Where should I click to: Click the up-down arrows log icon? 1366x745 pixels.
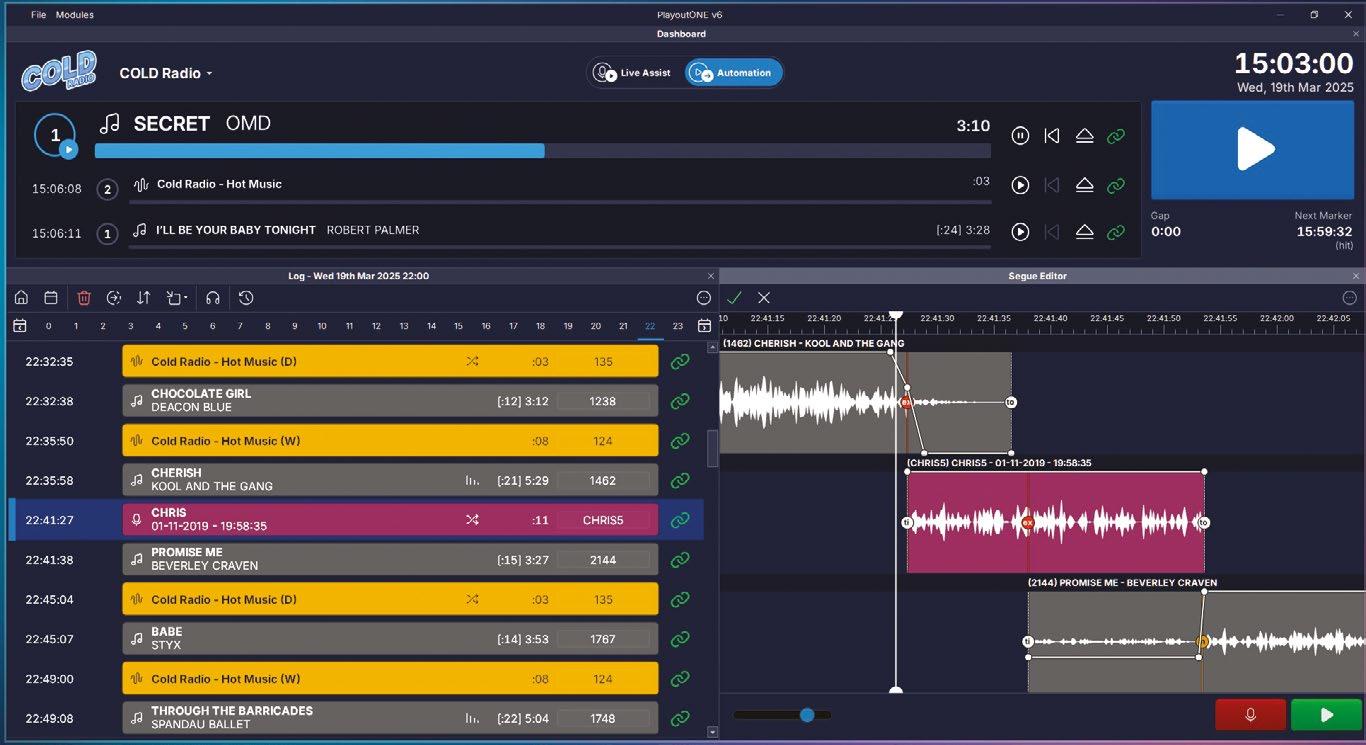[144, 298]
